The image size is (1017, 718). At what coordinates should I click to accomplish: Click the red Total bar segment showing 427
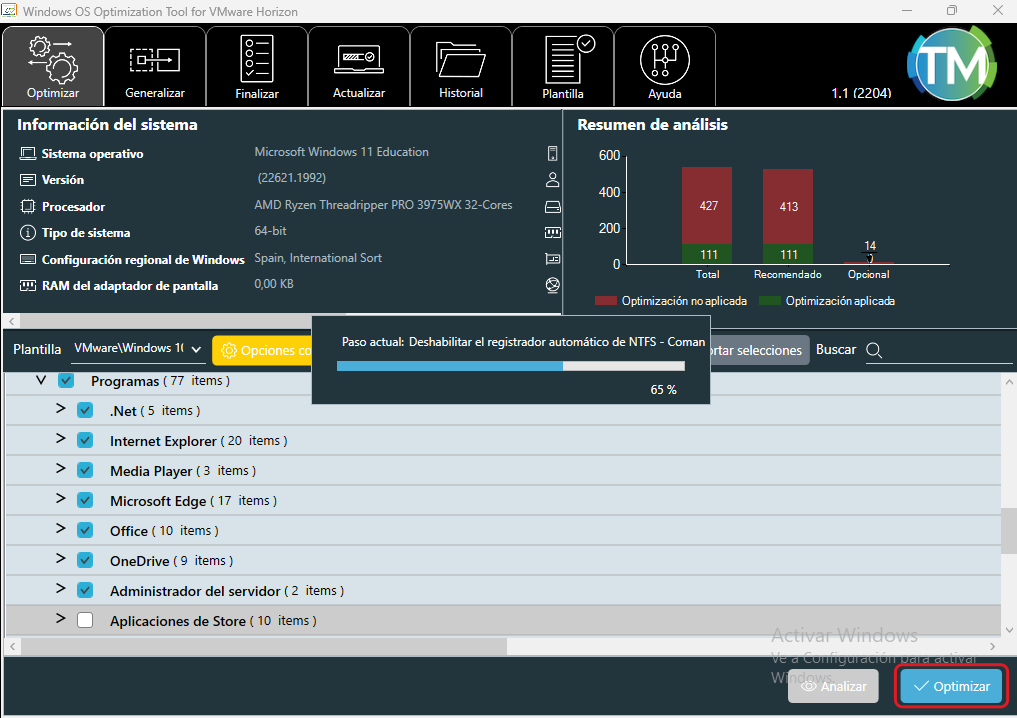coord(707,205)
